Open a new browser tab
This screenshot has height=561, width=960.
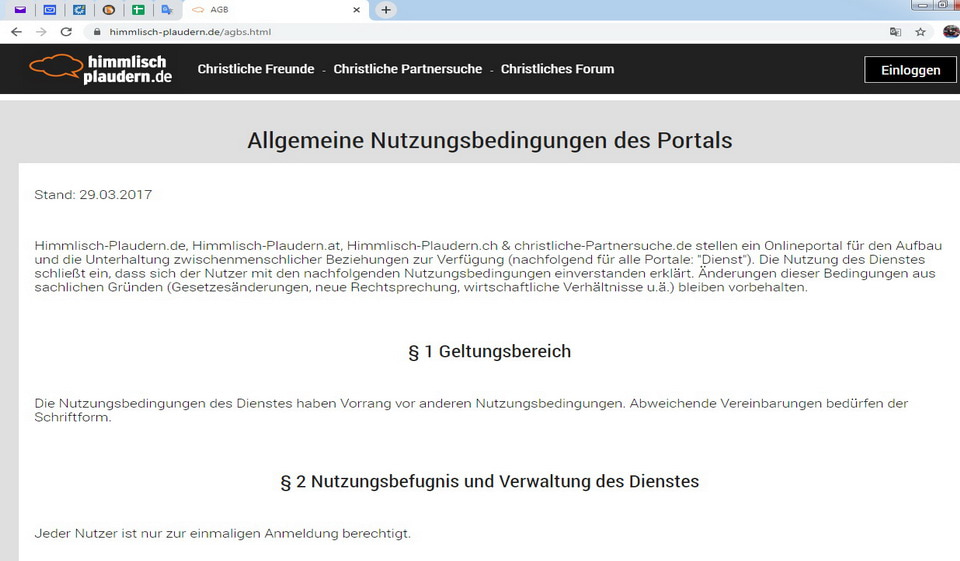(x=386, y=10)
